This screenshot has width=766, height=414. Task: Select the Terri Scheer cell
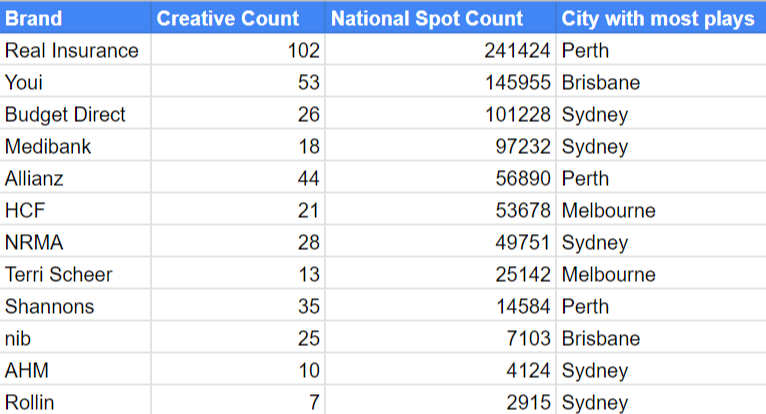tap(75, 273)
